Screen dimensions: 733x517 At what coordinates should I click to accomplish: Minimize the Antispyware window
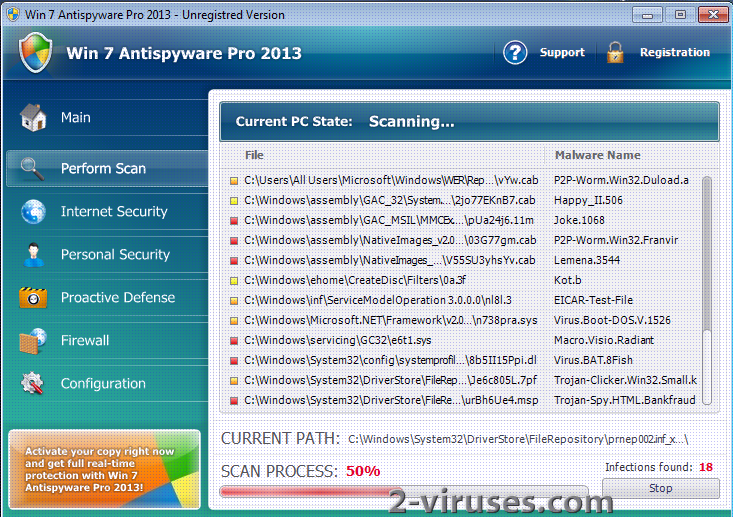click(647, 15)
